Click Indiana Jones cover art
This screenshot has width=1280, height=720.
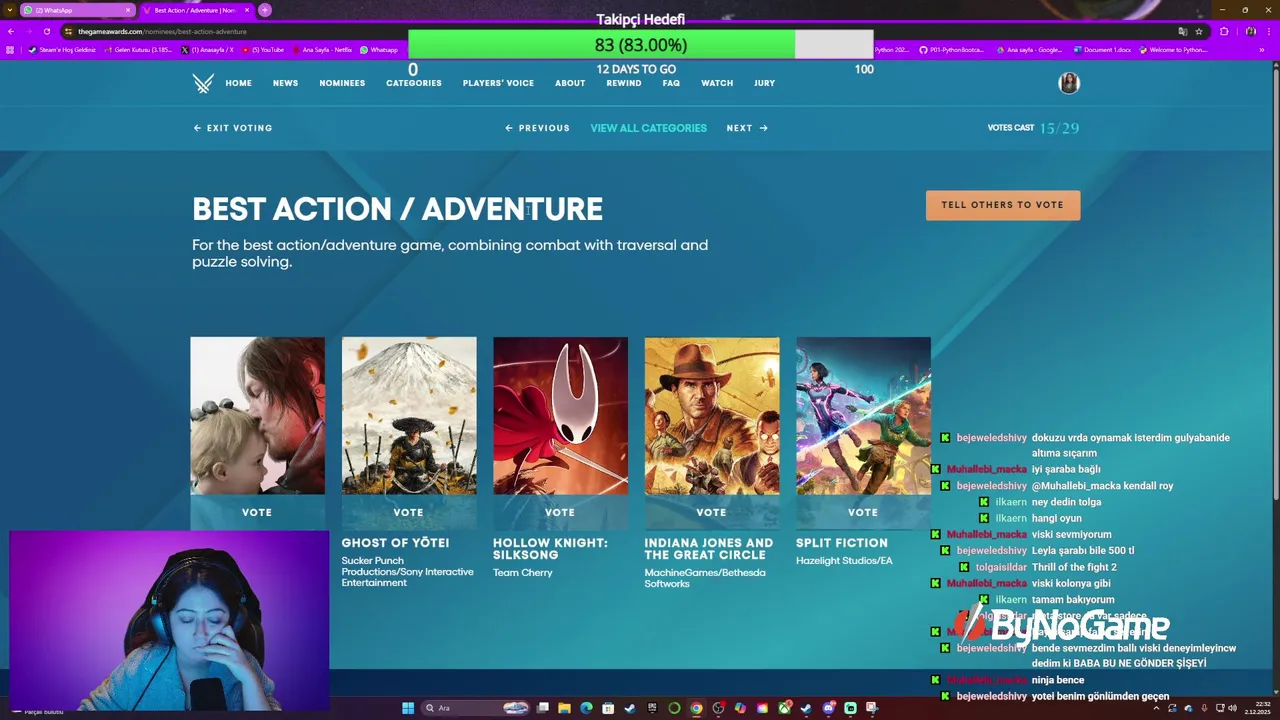[712, 416]
